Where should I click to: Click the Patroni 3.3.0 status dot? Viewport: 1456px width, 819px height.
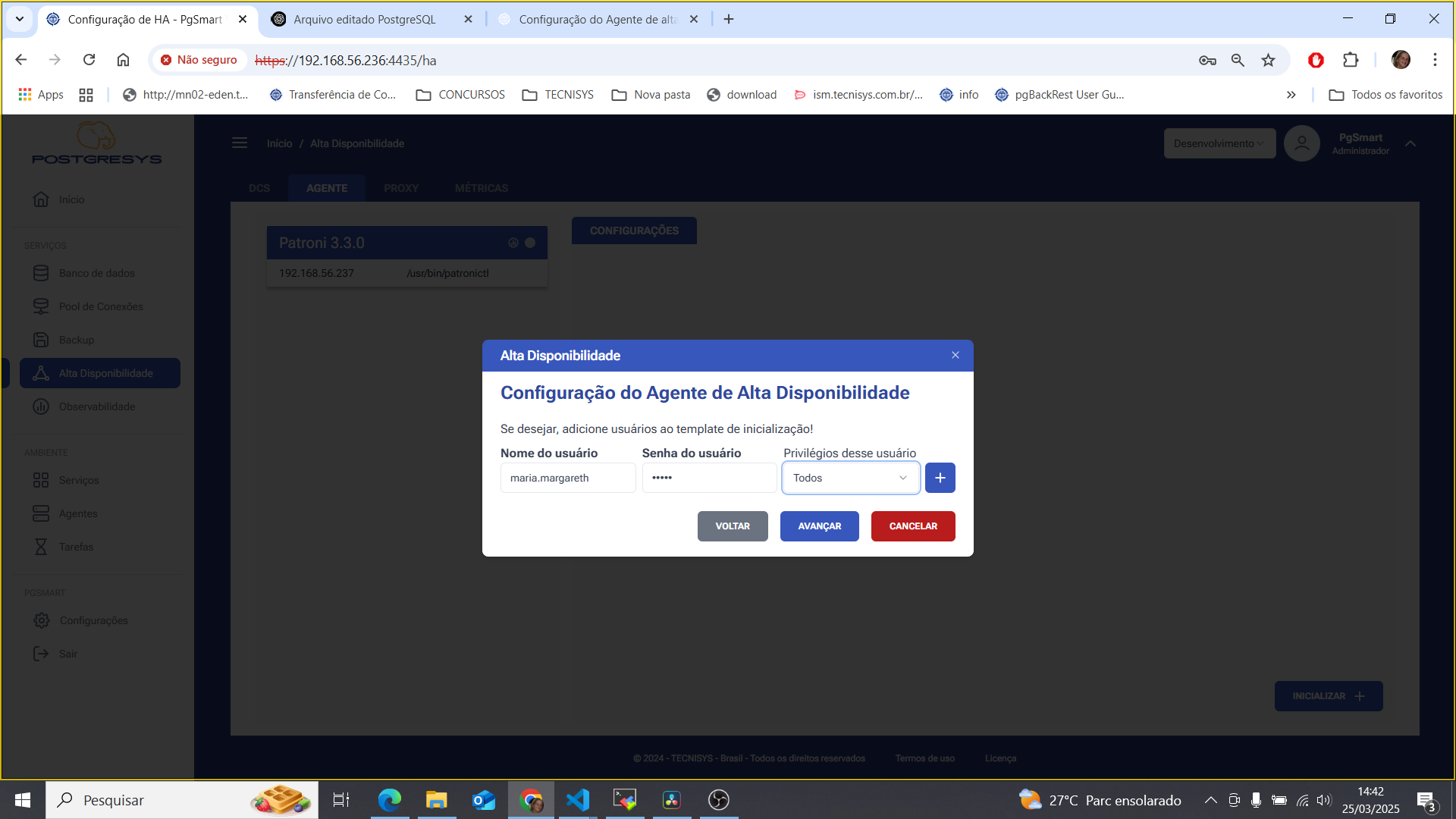click(530, 243)
